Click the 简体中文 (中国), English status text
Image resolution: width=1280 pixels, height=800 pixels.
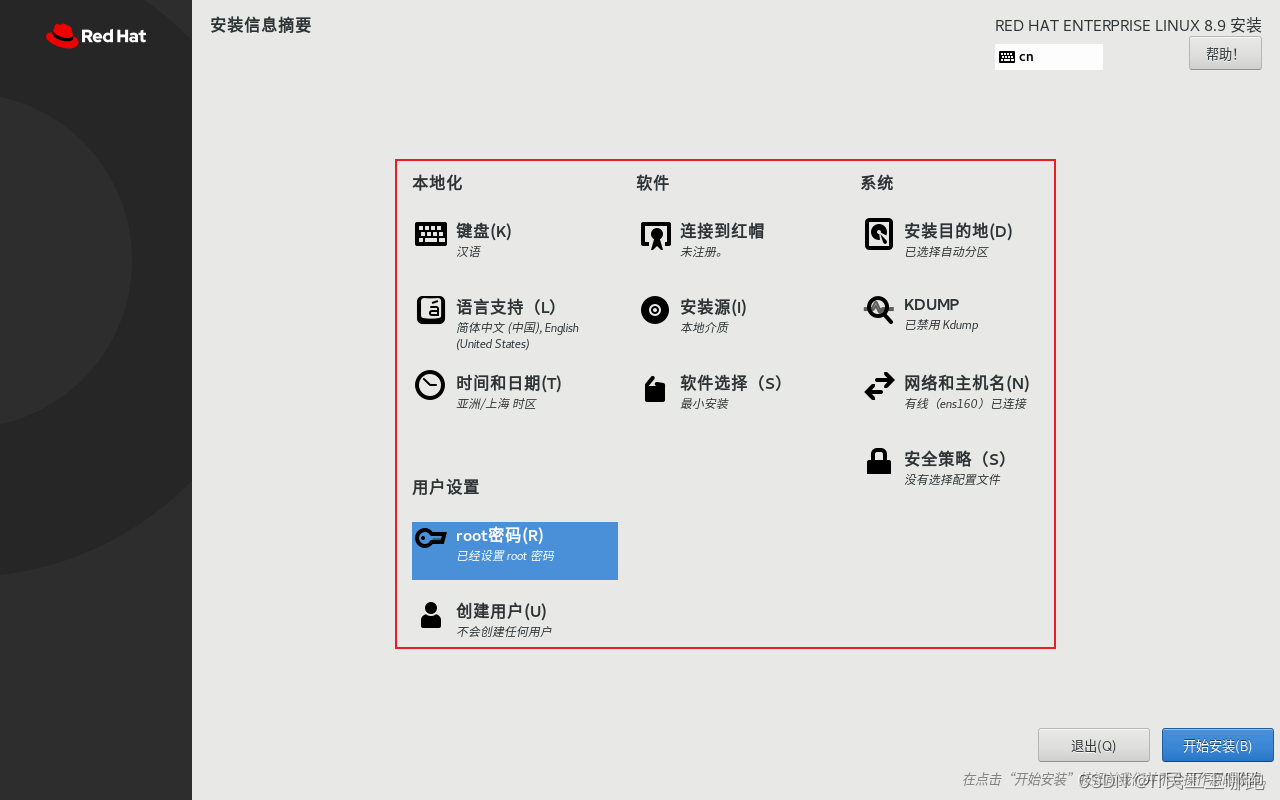pyautogui.click(x=517, y=328)
